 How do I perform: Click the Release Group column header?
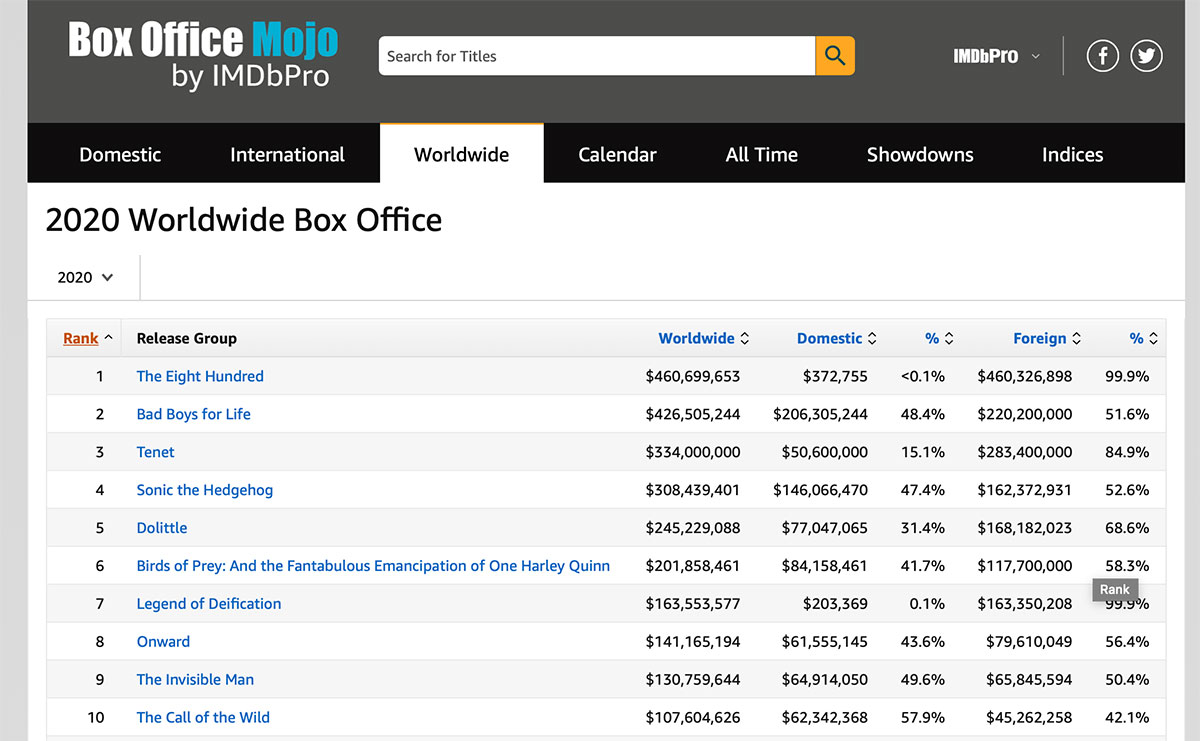[187, 338]
